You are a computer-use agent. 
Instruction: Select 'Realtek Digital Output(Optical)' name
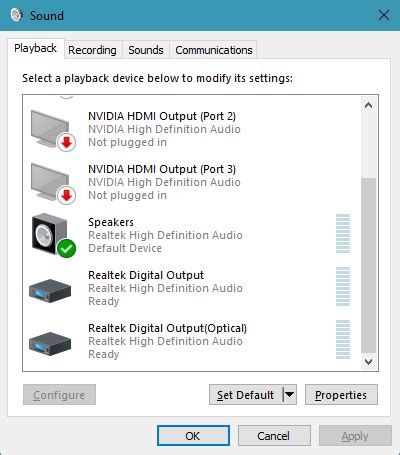(x=167, y=328)
